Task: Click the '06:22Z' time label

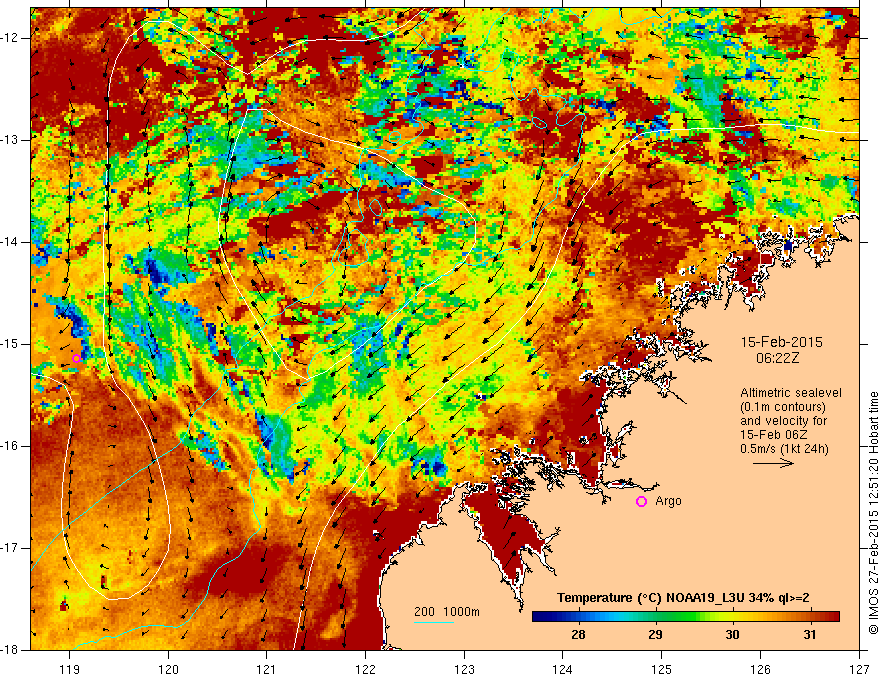Action: point(777,358)
